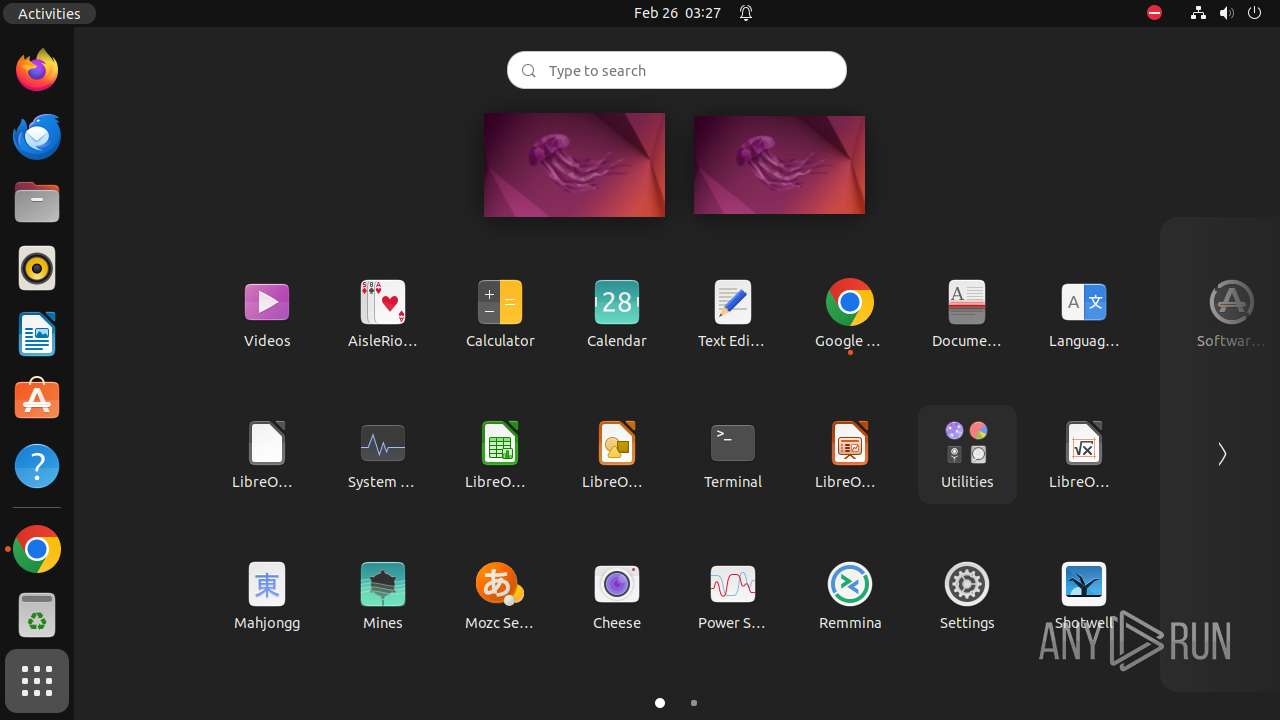Select the first app grid page dot

click(660, 703)
